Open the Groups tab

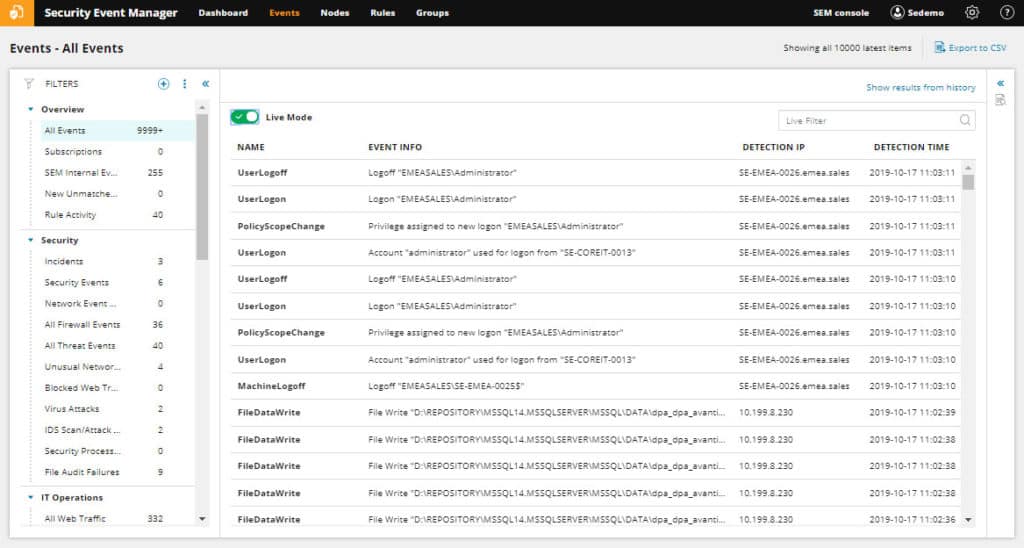432,12
